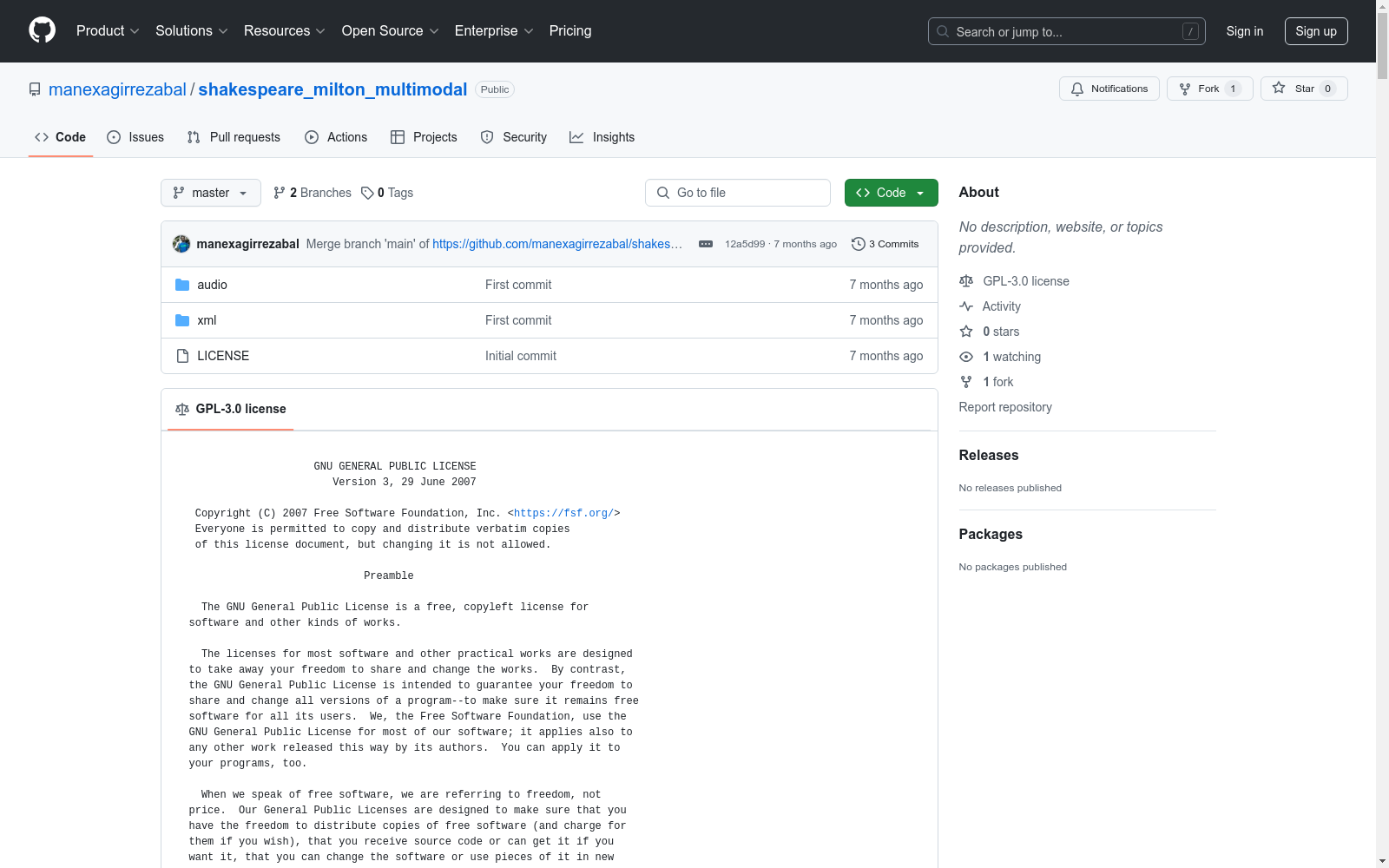Click the commit author avatar
1389x868 pixels.
click(x=181, y=244)
